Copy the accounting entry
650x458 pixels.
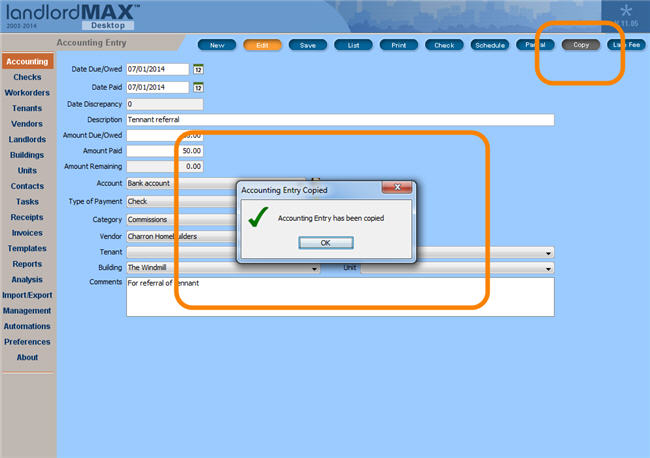(x=581, y=45)
